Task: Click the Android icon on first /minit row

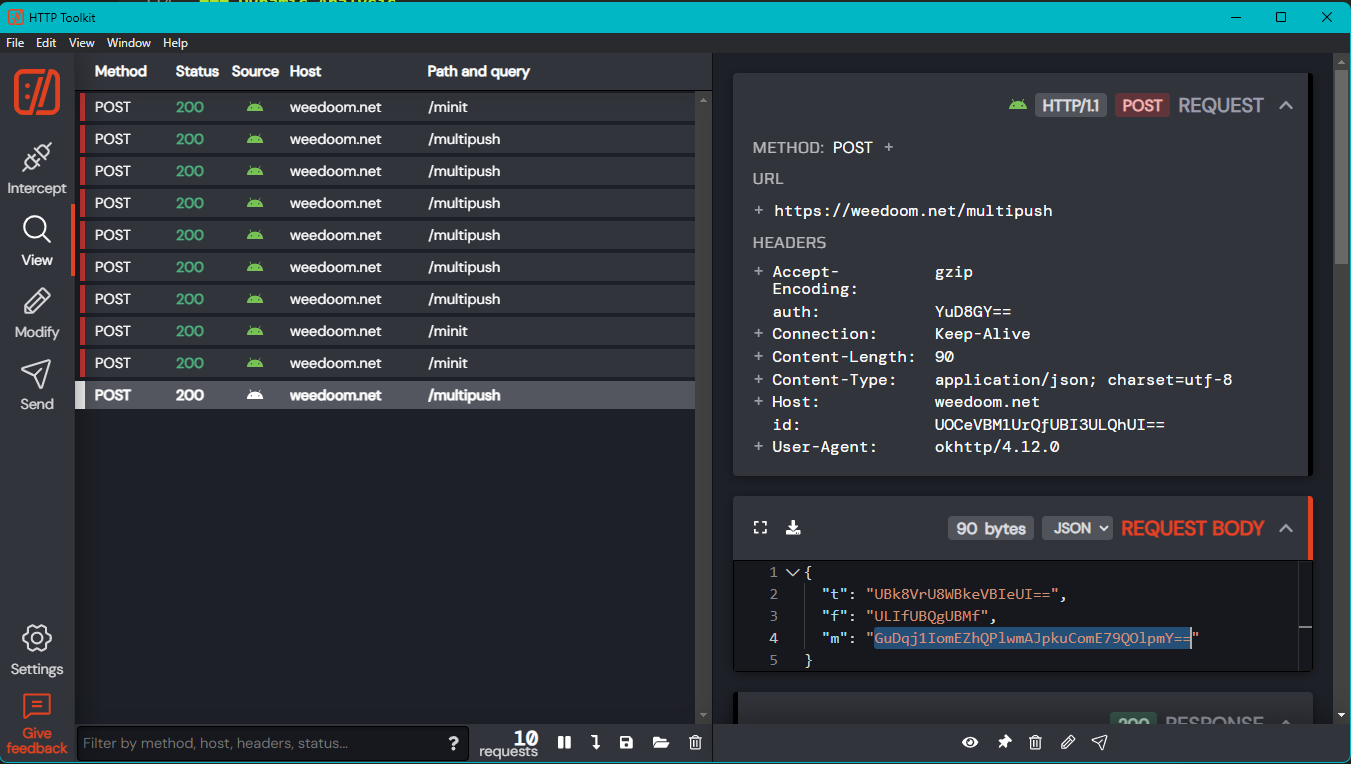Action: coord(255,107)
